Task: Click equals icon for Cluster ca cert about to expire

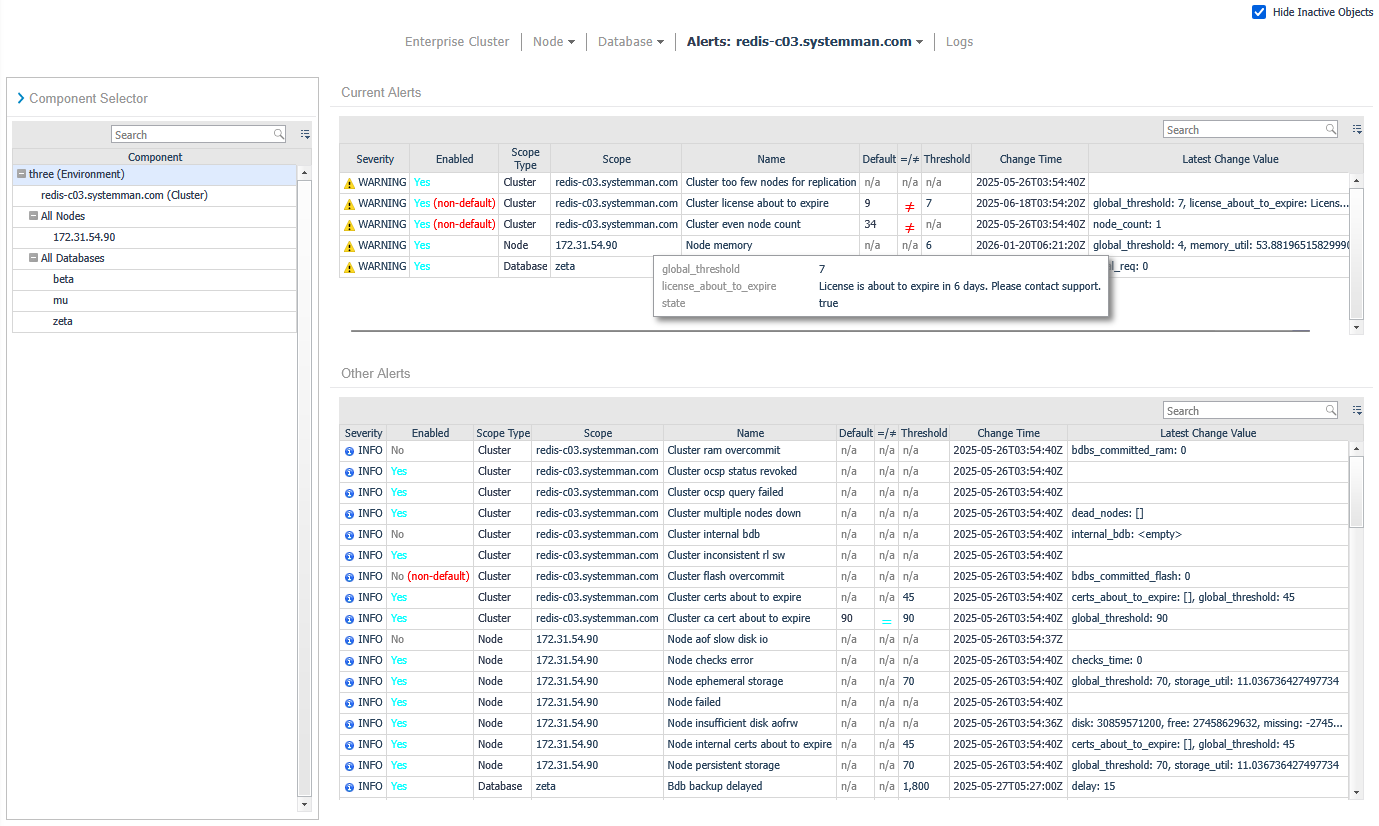Action: click(x=886, y=620)
